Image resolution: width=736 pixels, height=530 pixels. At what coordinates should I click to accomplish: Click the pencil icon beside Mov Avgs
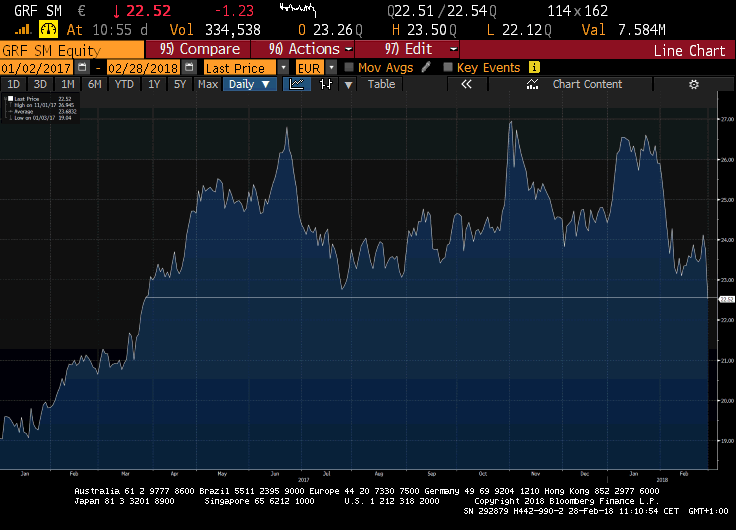click(x=426, y=67)
